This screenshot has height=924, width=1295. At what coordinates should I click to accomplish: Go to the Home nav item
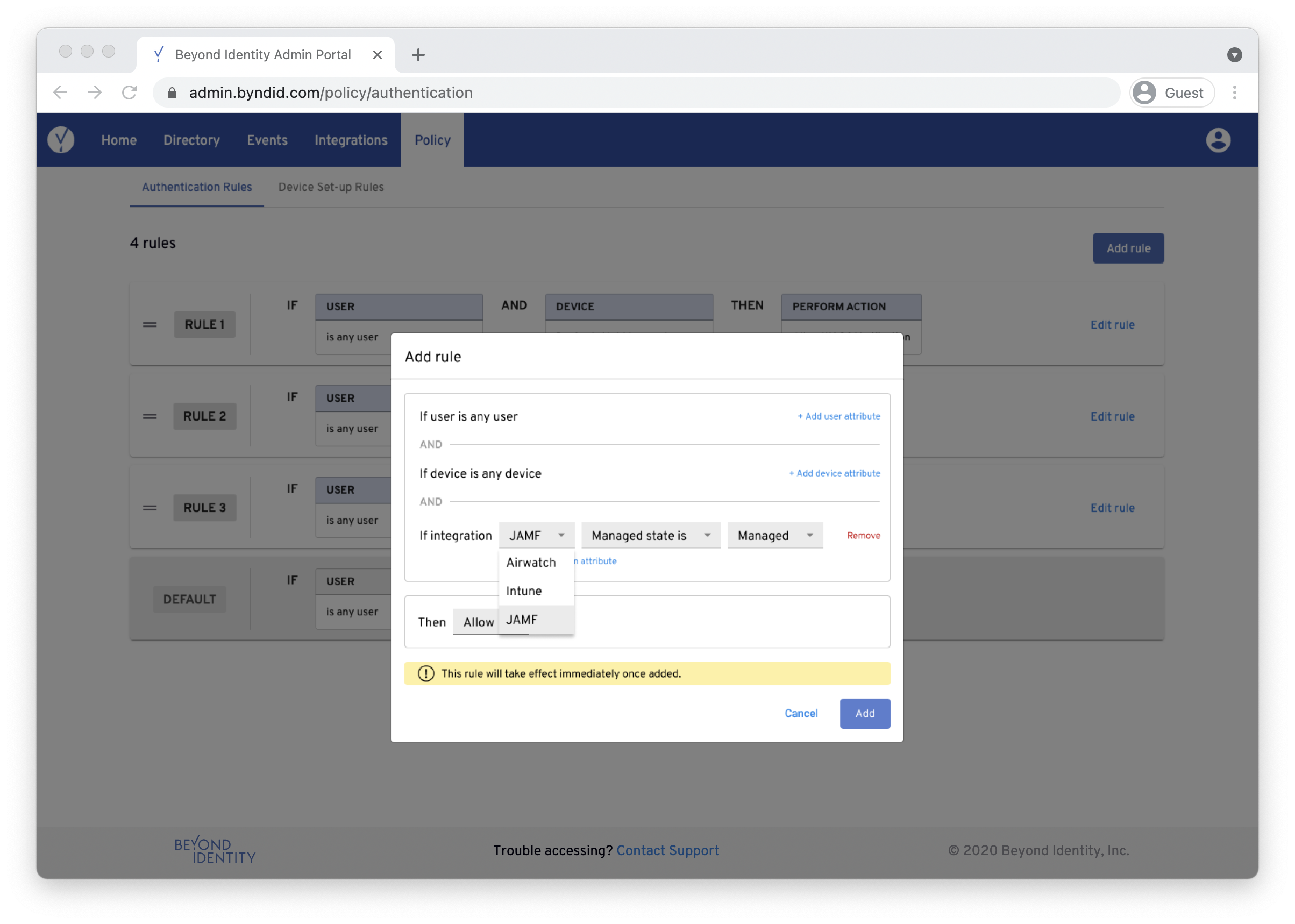[x=119, y=140]
